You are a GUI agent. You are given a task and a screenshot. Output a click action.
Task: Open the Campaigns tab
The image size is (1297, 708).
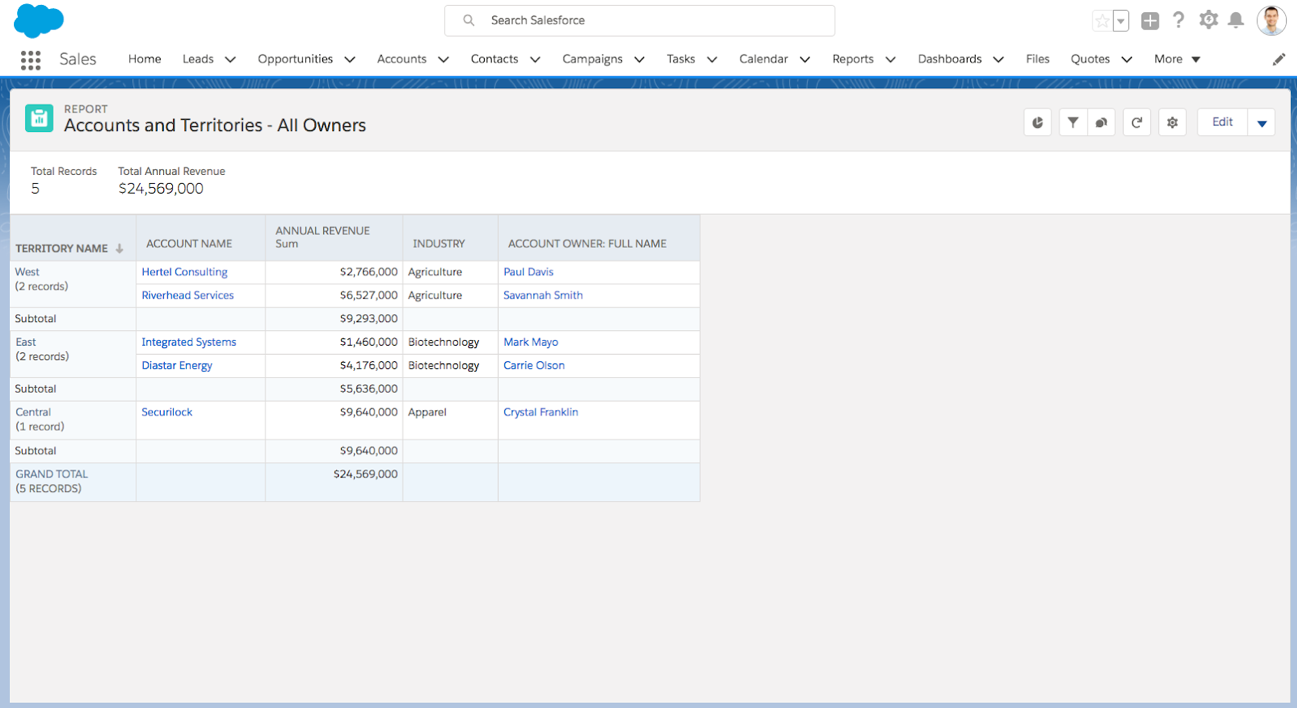pyautogui.click(x=592, y=59)
